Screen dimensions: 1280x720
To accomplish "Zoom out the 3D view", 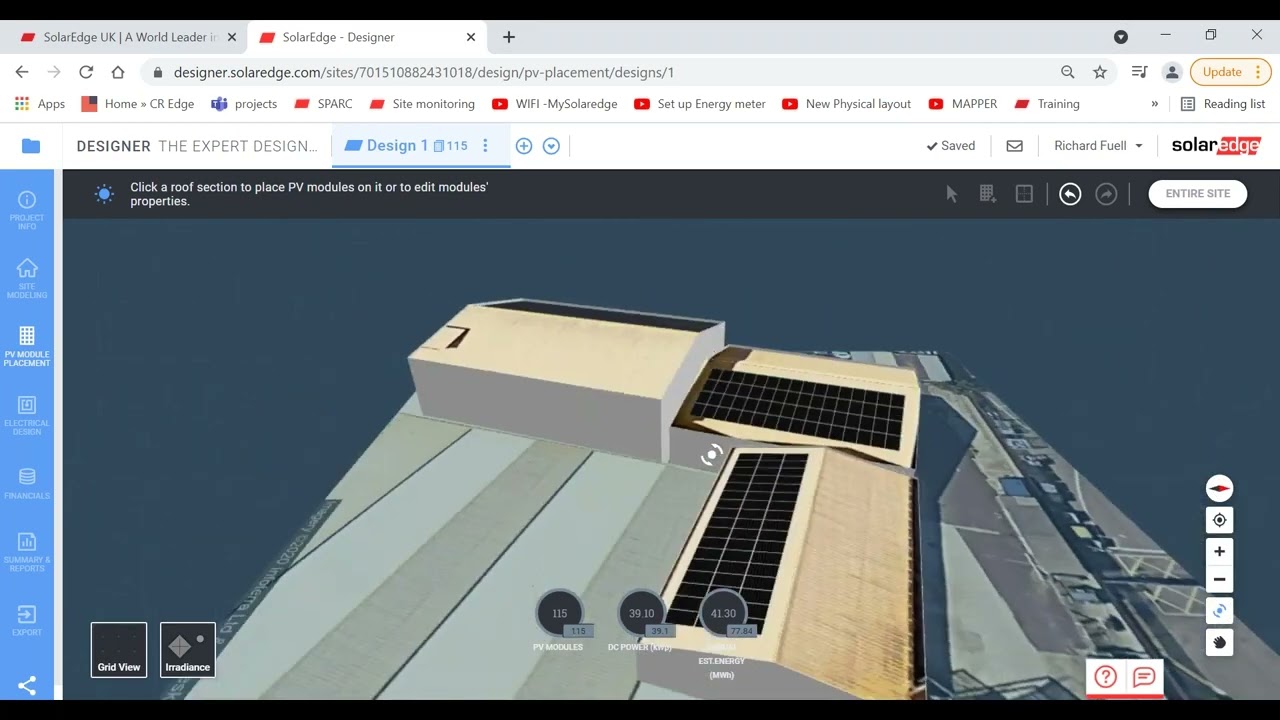I will pos(1219,579).
